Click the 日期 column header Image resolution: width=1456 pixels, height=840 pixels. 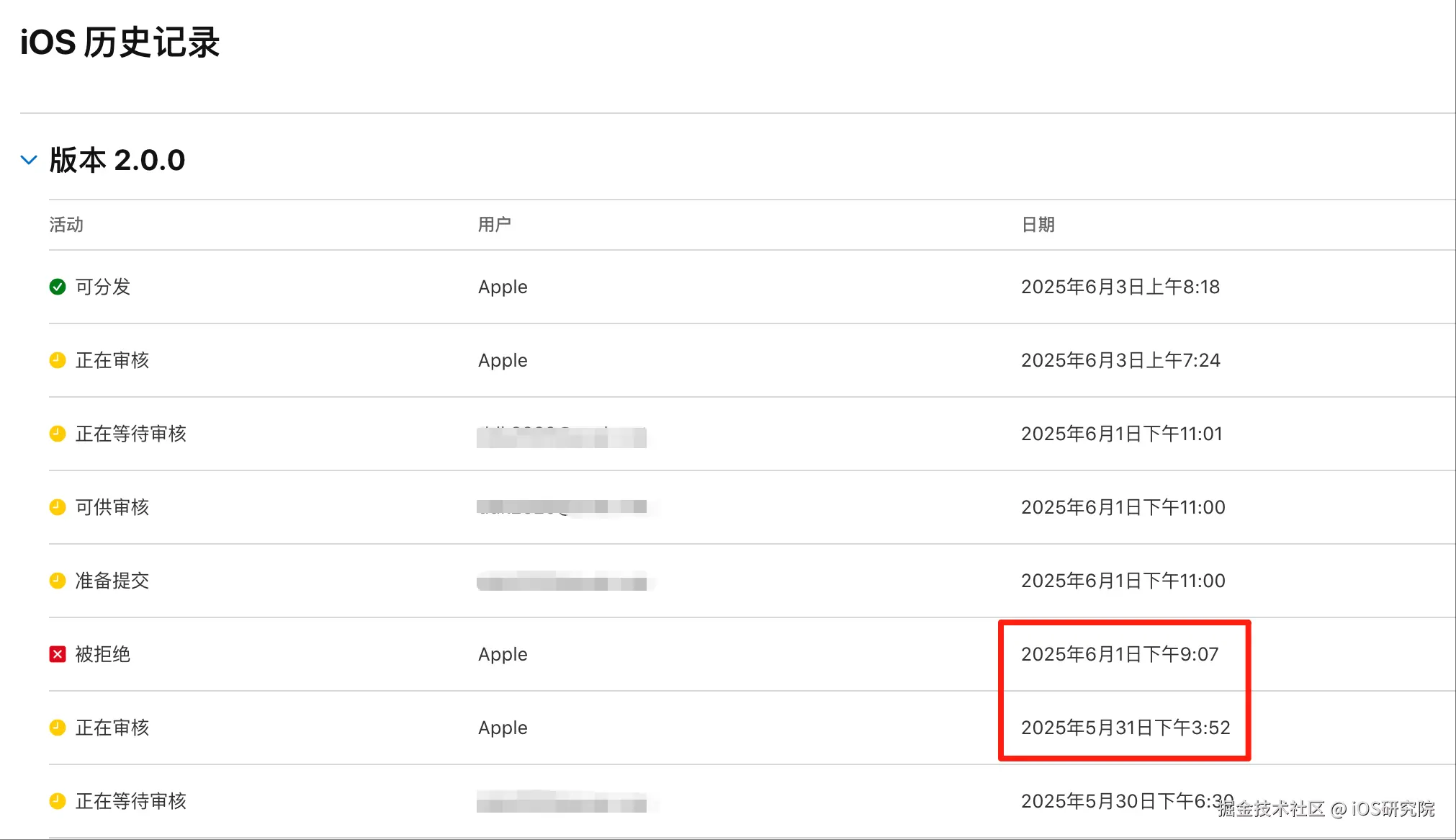(x=1038, y=225)
